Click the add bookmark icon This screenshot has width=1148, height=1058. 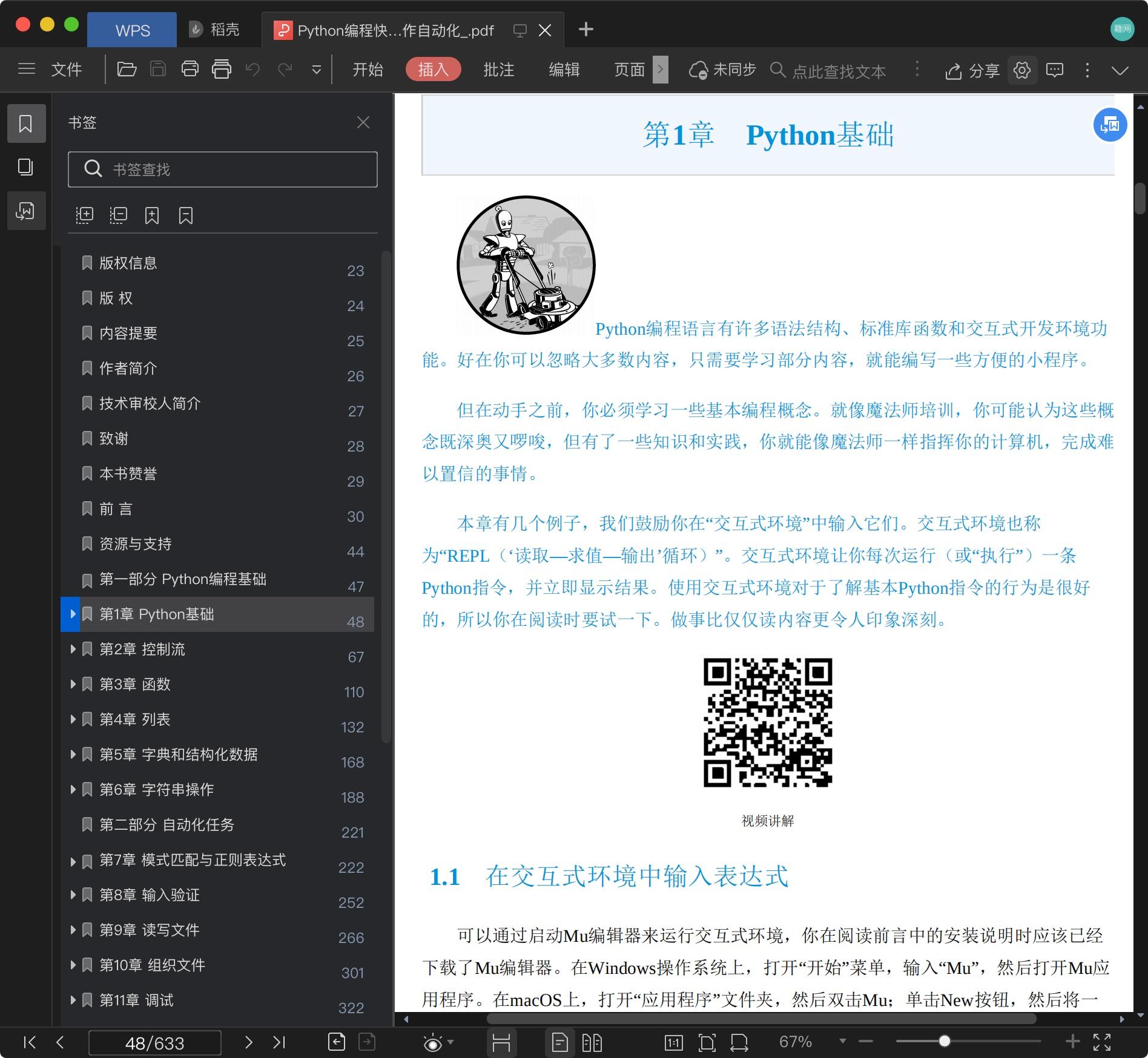152,215
